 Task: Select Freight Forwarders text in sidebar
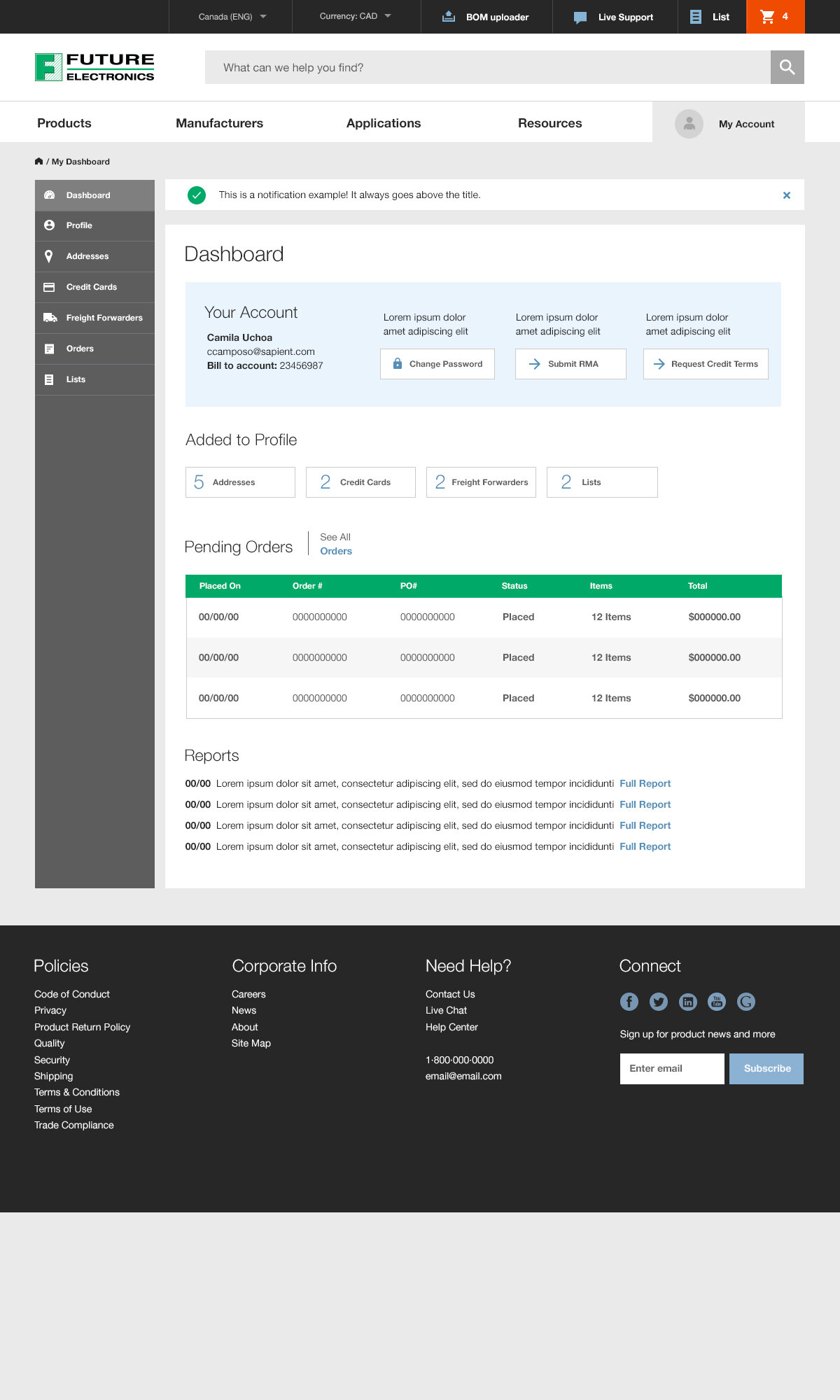coord(104,318)
